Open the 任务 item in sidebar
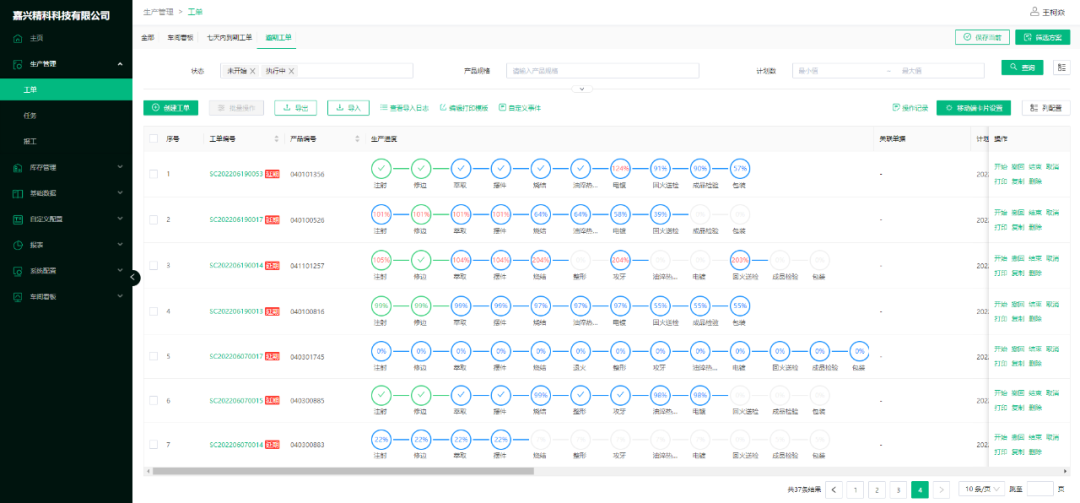1080x503 pixels. [x=30, y=115]
